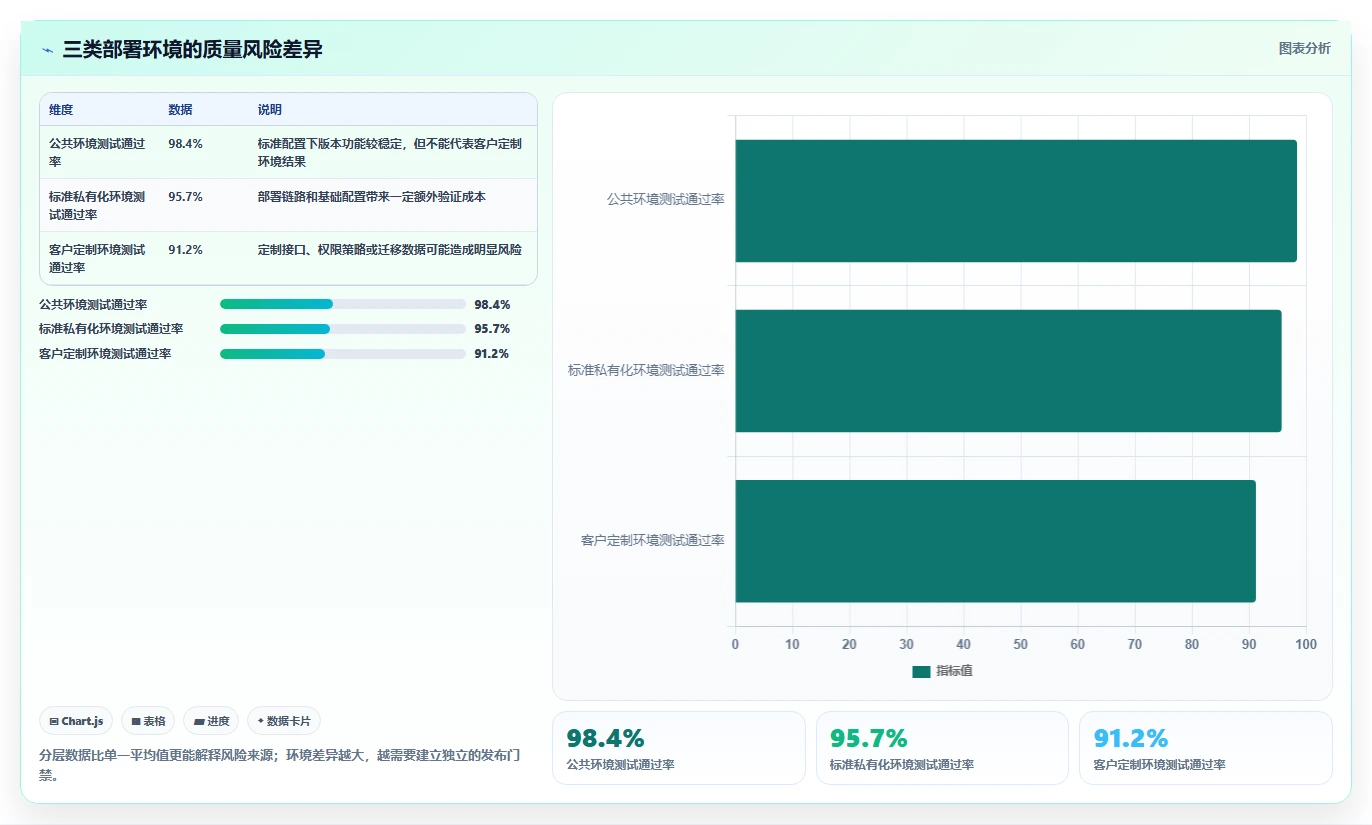Click the 91.2% table cell

click(186, 250)
